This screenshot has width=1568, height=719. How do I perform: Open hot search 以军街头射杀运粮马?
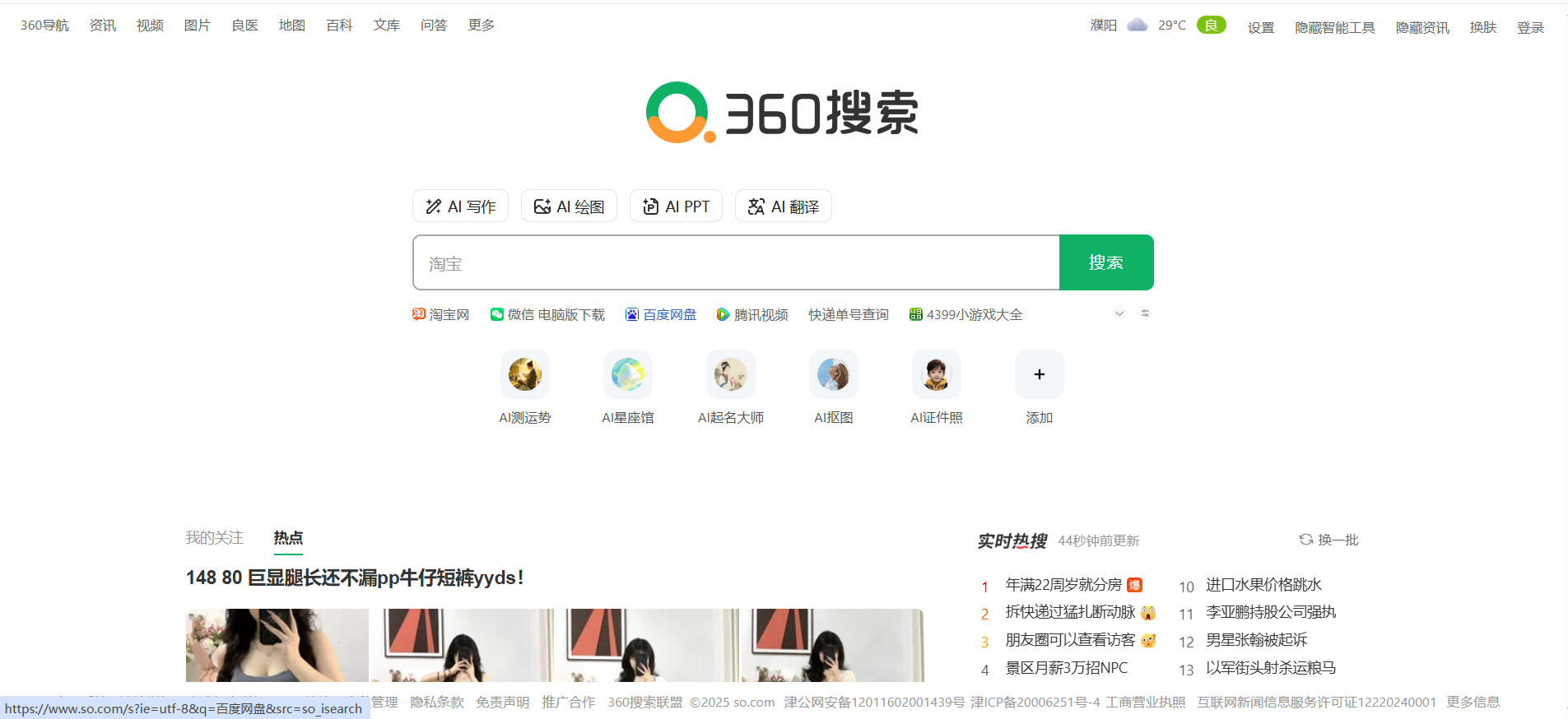click(x=1271, y=668)
